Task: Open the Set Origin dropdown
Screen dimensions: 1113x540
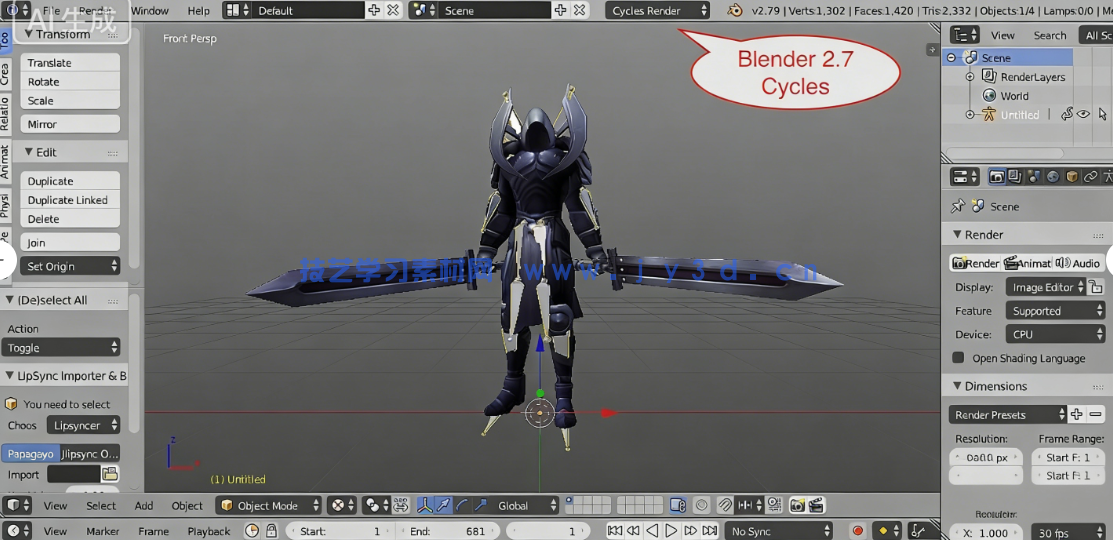Action: tap(70, 266)
